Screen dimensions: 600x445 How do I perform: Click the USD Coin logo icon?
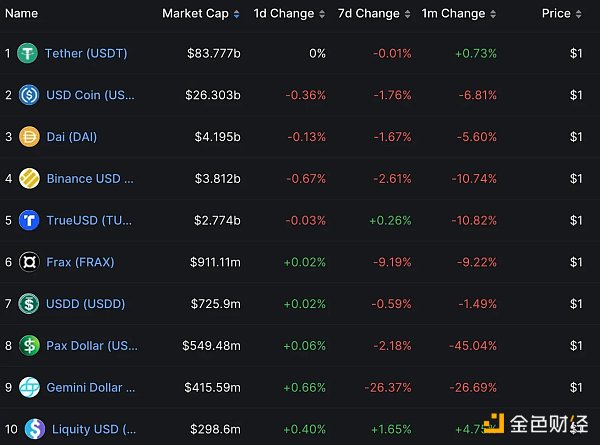click(x=29, y=95)
